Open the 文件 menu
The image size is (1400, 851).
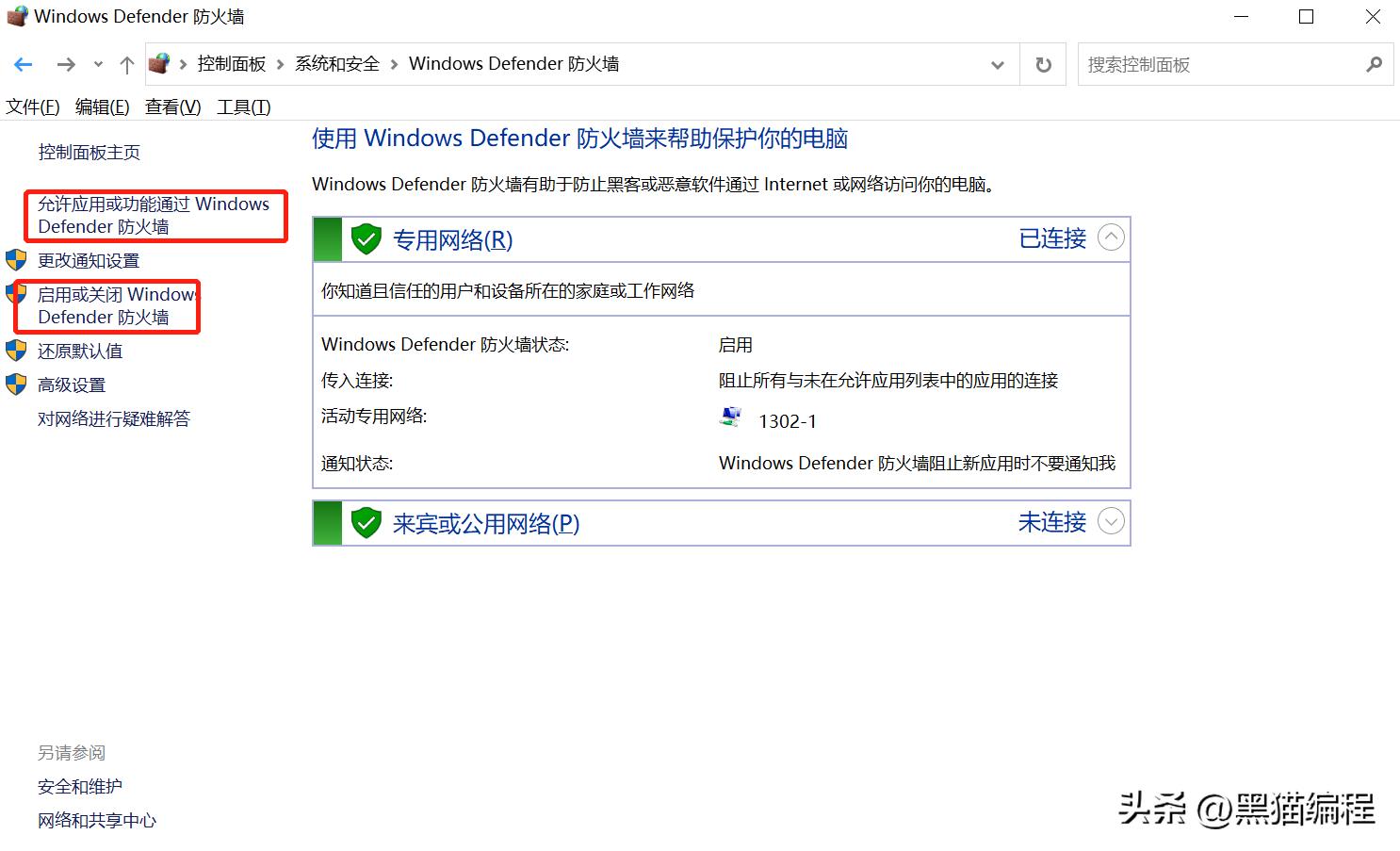pos(32,106)
